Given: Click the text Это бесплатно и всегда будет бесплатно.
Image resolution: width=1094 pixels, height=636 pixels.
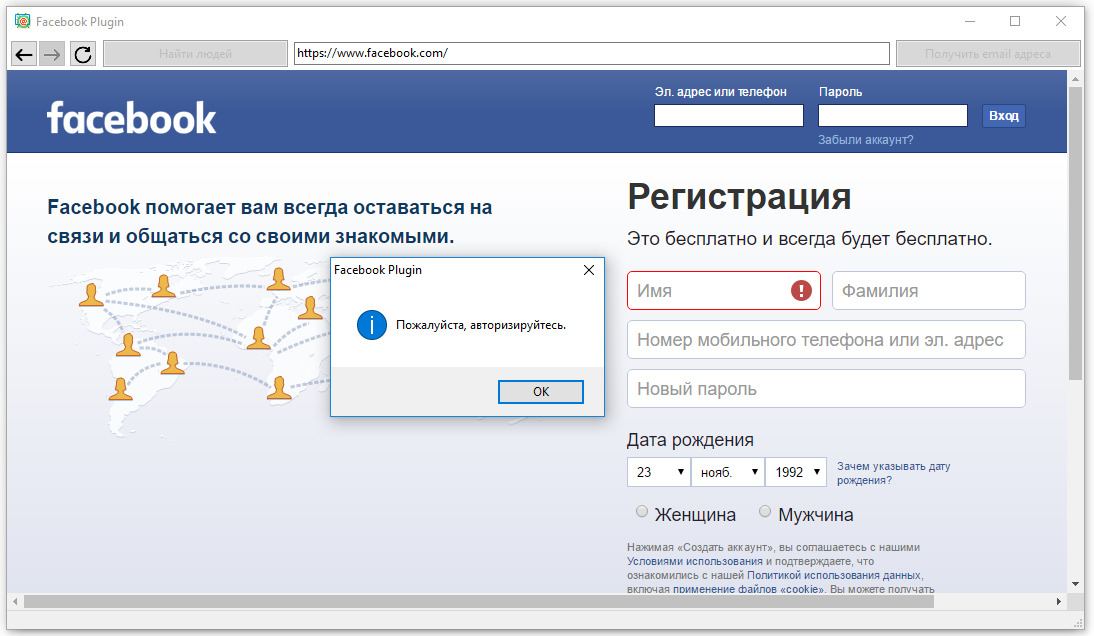Looking at the screenshot, I should click(x=809, y=238).
